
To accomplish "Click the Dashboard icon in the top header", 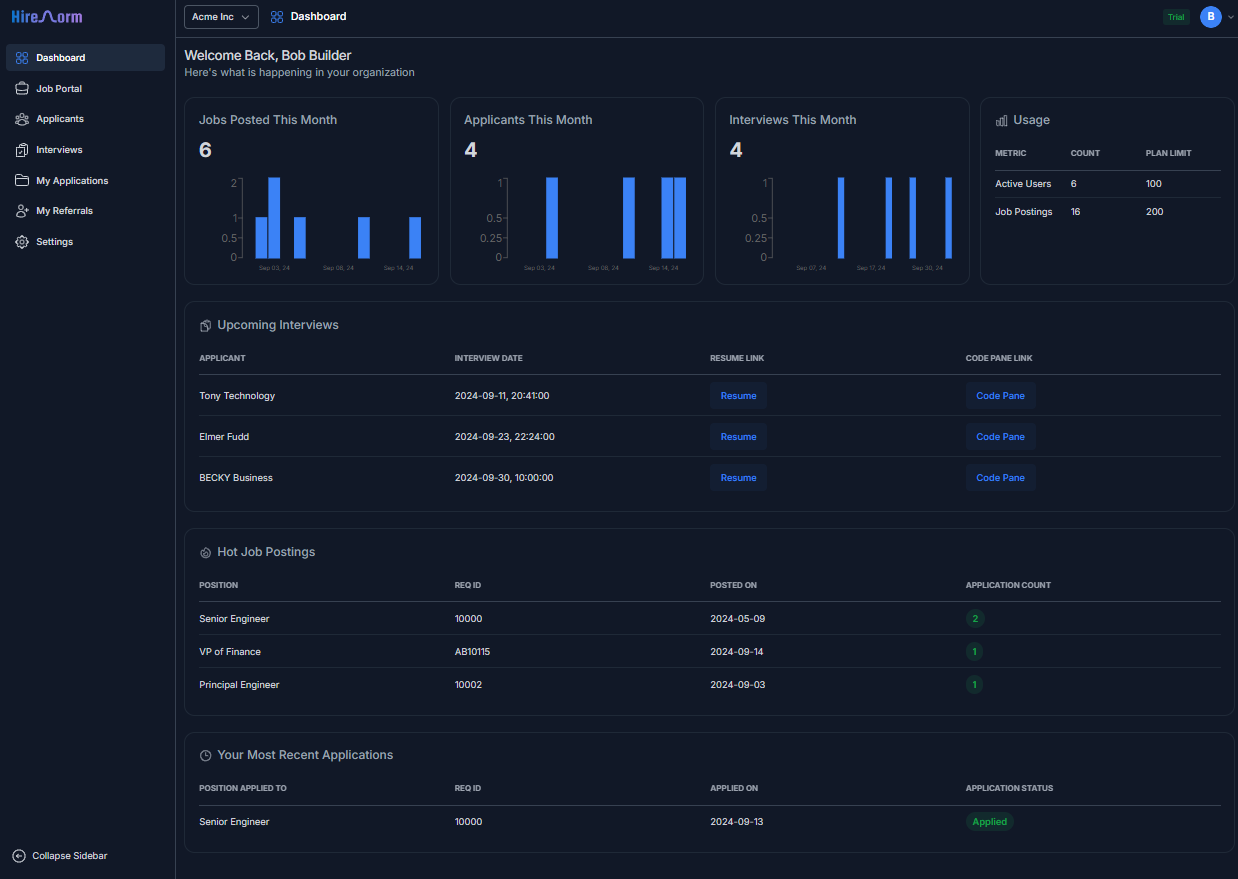I will click(x=277, y=17).
